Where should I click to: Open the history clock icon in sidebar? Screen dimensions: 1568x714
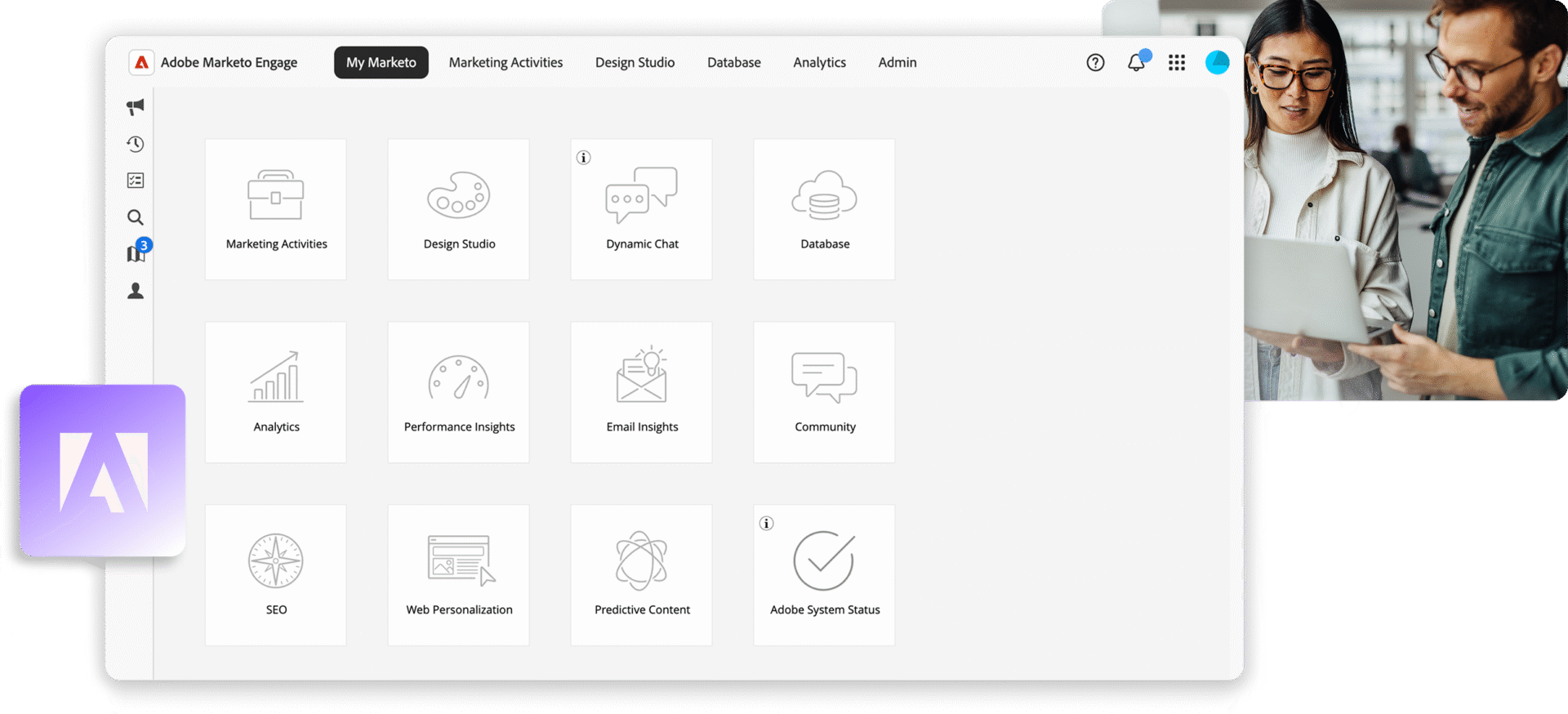[136, 144]
